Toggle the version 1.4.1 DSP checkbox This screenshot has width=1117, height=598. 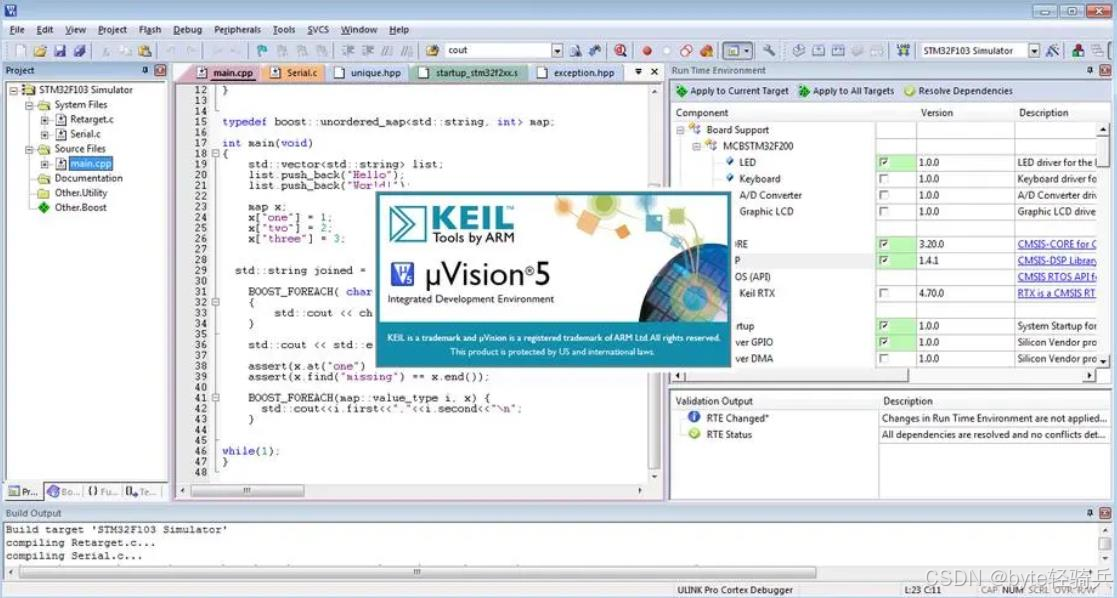(884, 260)
